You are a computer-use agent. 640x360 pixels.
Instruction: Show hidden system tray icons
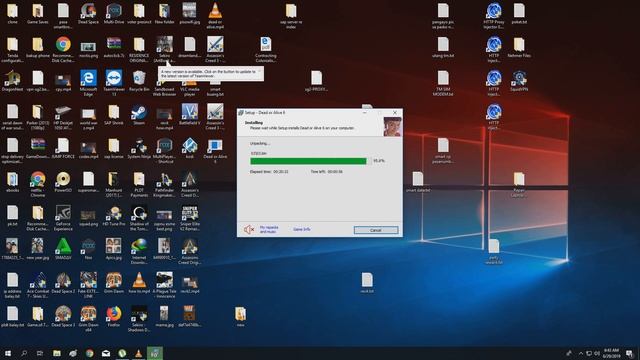[581, 353]
